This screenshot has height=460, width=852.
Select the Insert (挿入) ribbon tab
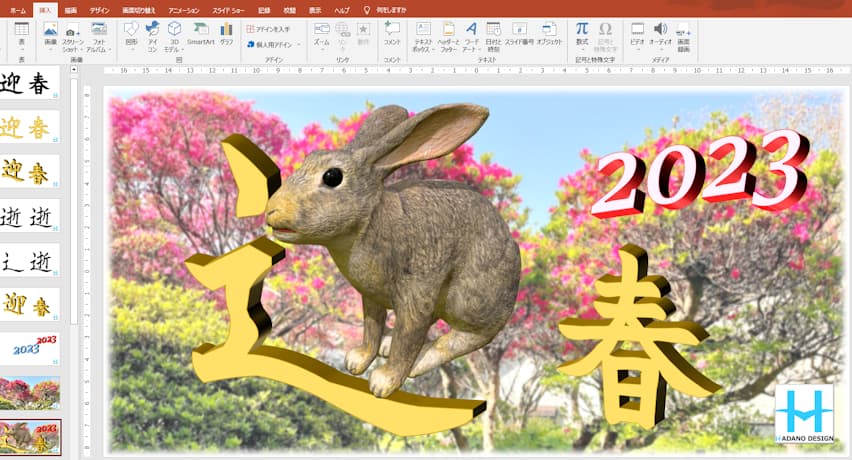tap(45, 10)
